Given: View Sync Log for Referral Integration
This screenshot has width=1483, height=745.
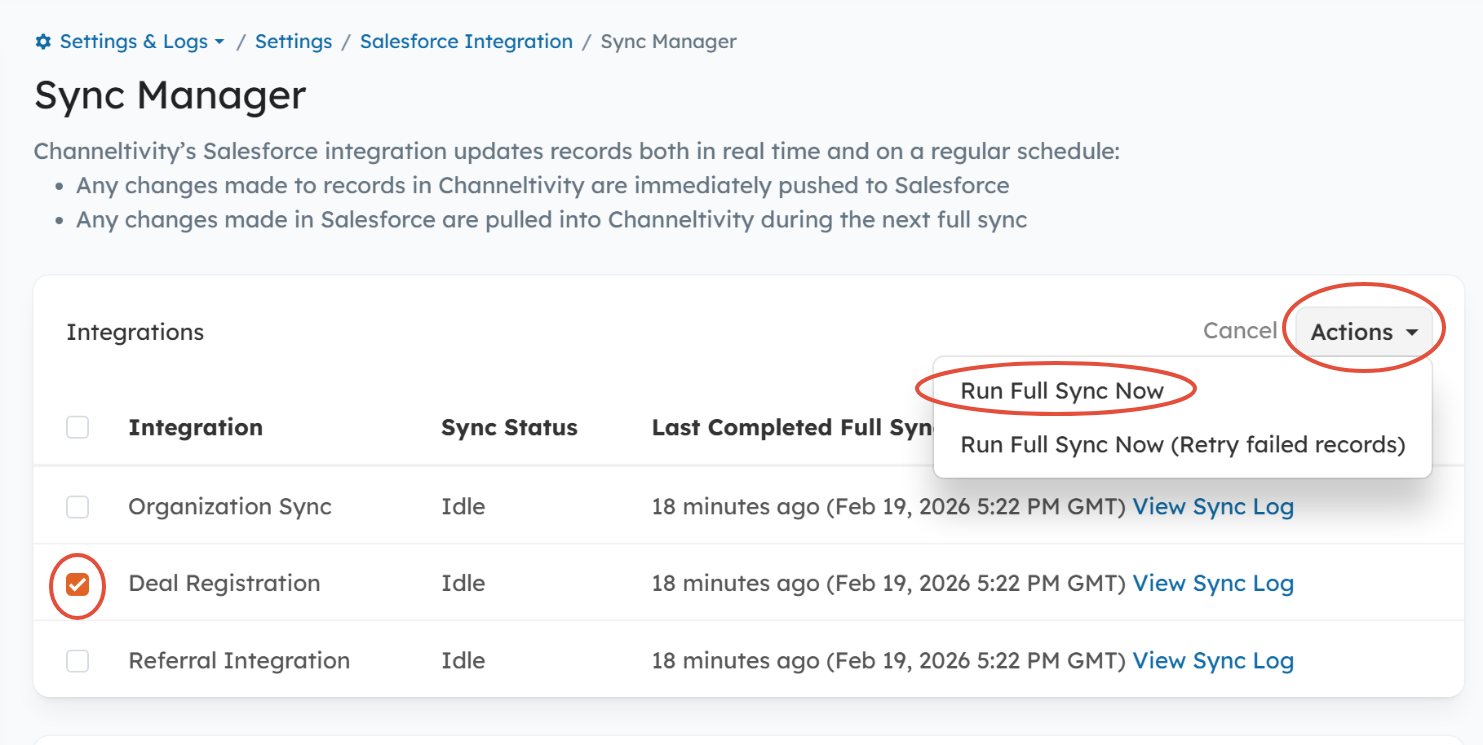Looking at the screenshot, I should click(x=1213, y=661).
